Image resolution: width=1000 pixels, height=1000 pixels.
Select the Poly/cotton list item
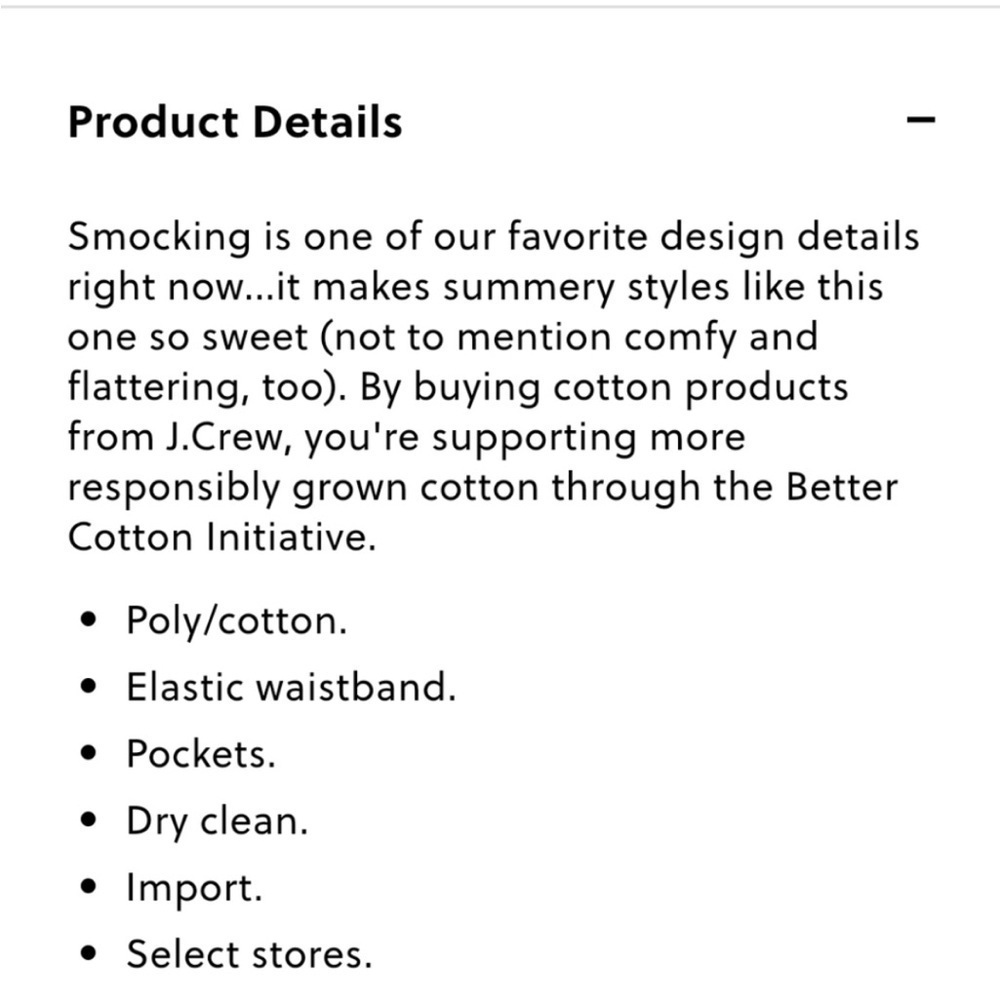[237, 621]
